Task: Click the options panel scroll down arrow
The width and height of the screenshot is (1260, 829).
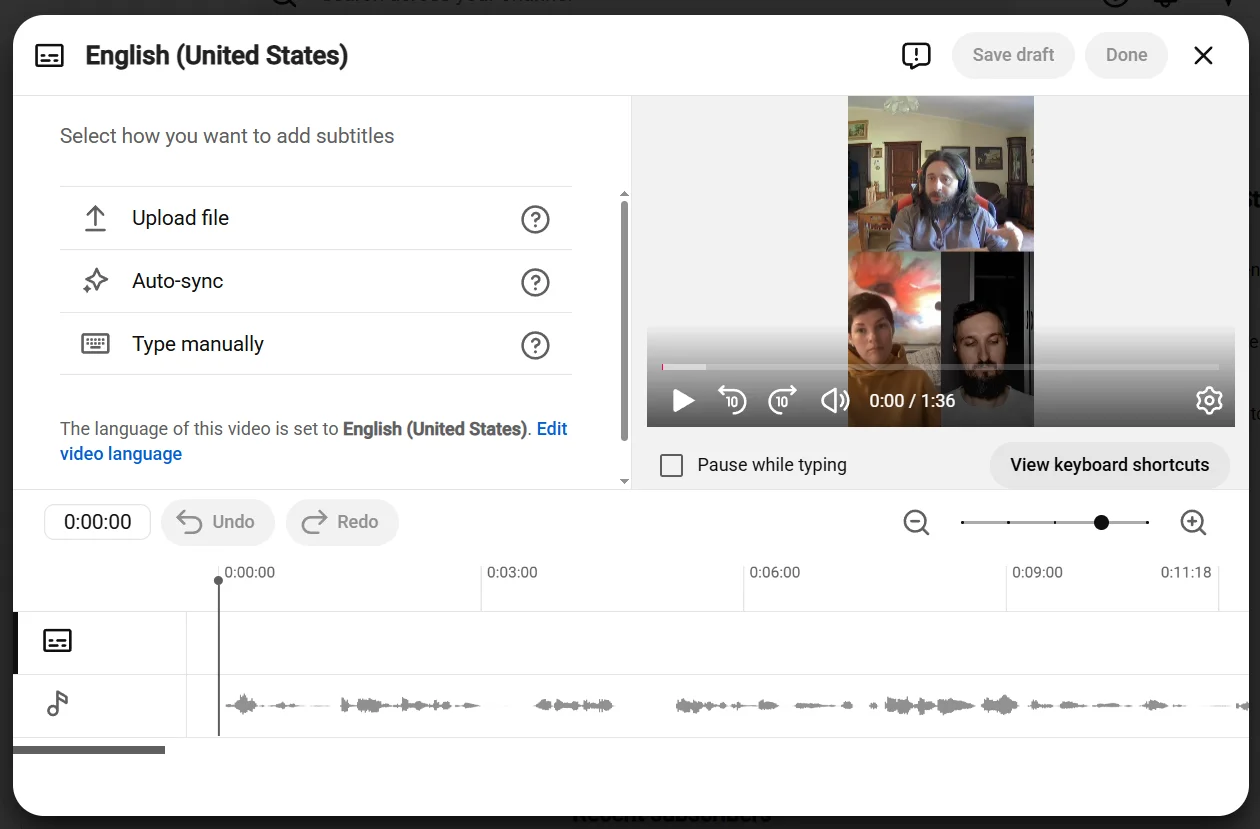Action: [625, 481]
